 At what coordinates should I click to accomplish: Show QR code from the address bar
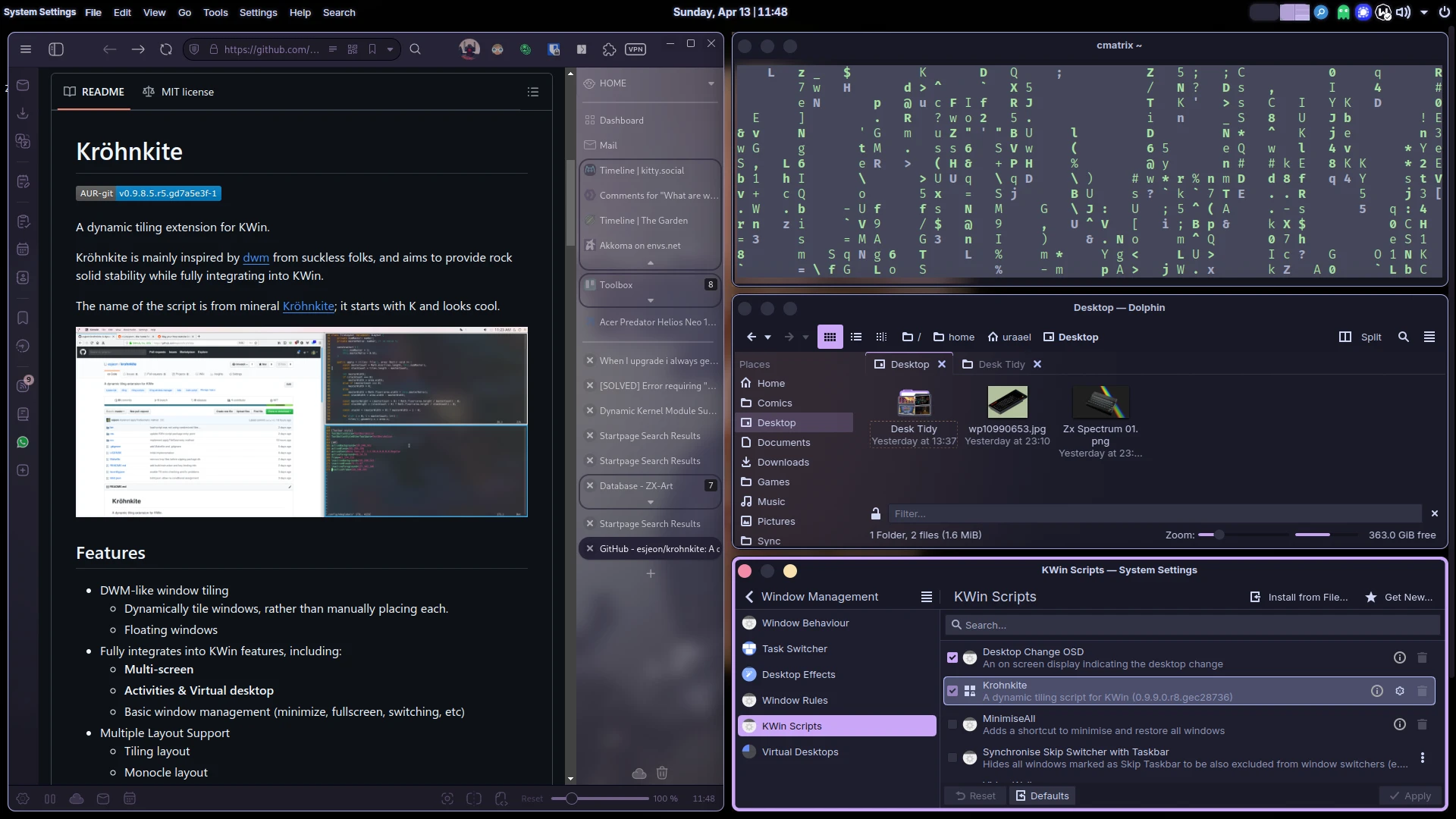click(353, 49)
